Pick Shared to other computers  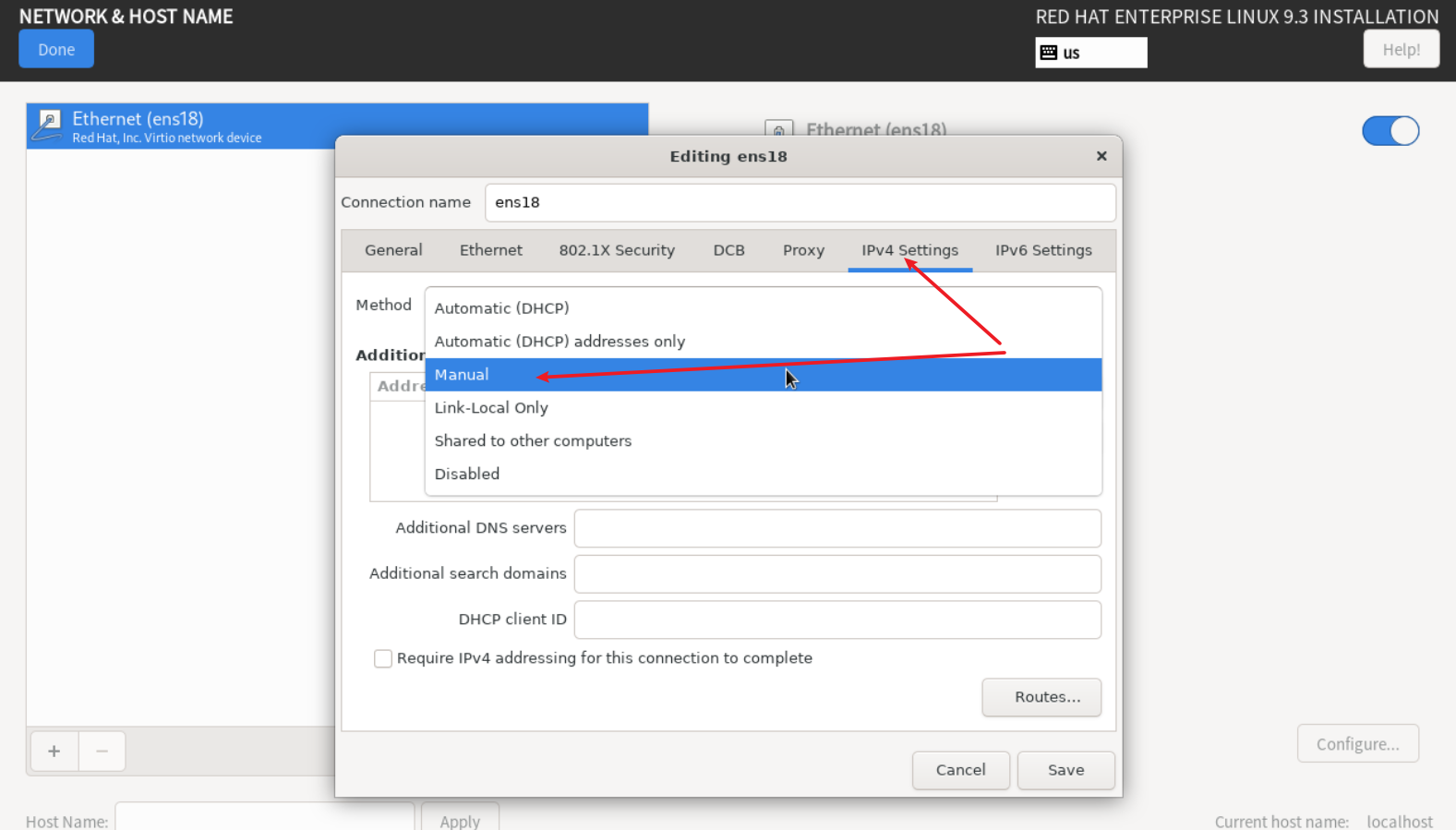(533, 441)
